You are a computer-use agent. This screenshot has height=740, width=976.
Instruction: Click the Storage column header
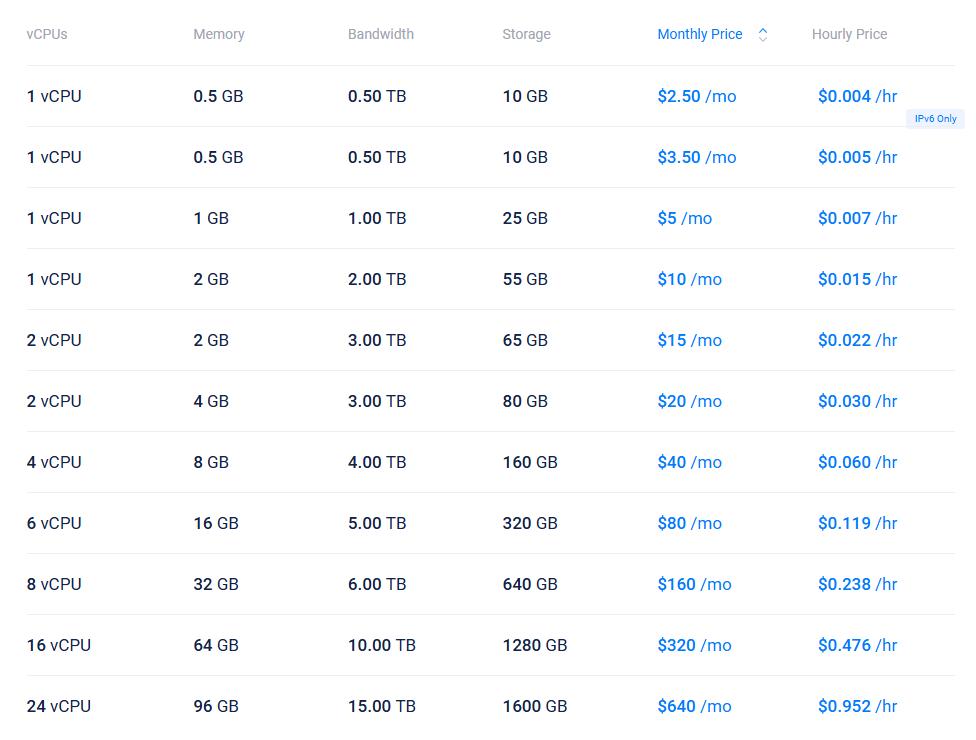click(x=526, y=34)
